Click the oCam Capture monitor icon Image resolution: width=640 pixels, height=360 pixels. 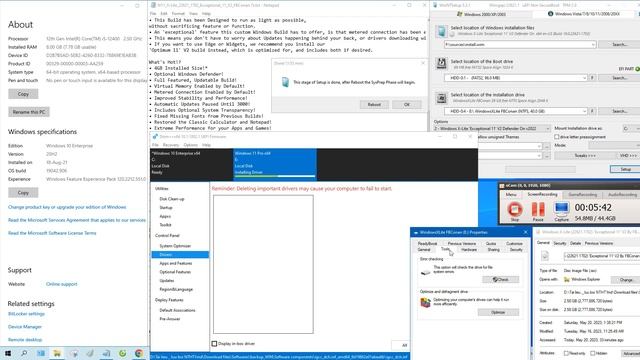tap(561, 209)
